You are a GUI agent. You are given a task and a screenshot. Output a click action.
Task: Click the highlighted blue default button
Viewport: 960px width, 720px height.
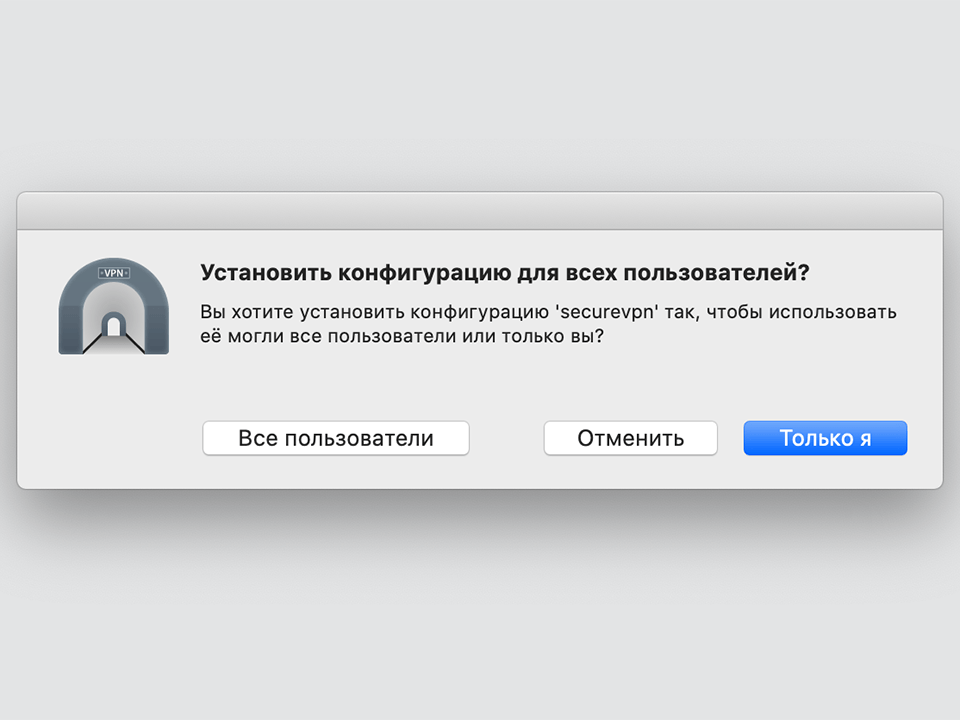tap(825, 437)
